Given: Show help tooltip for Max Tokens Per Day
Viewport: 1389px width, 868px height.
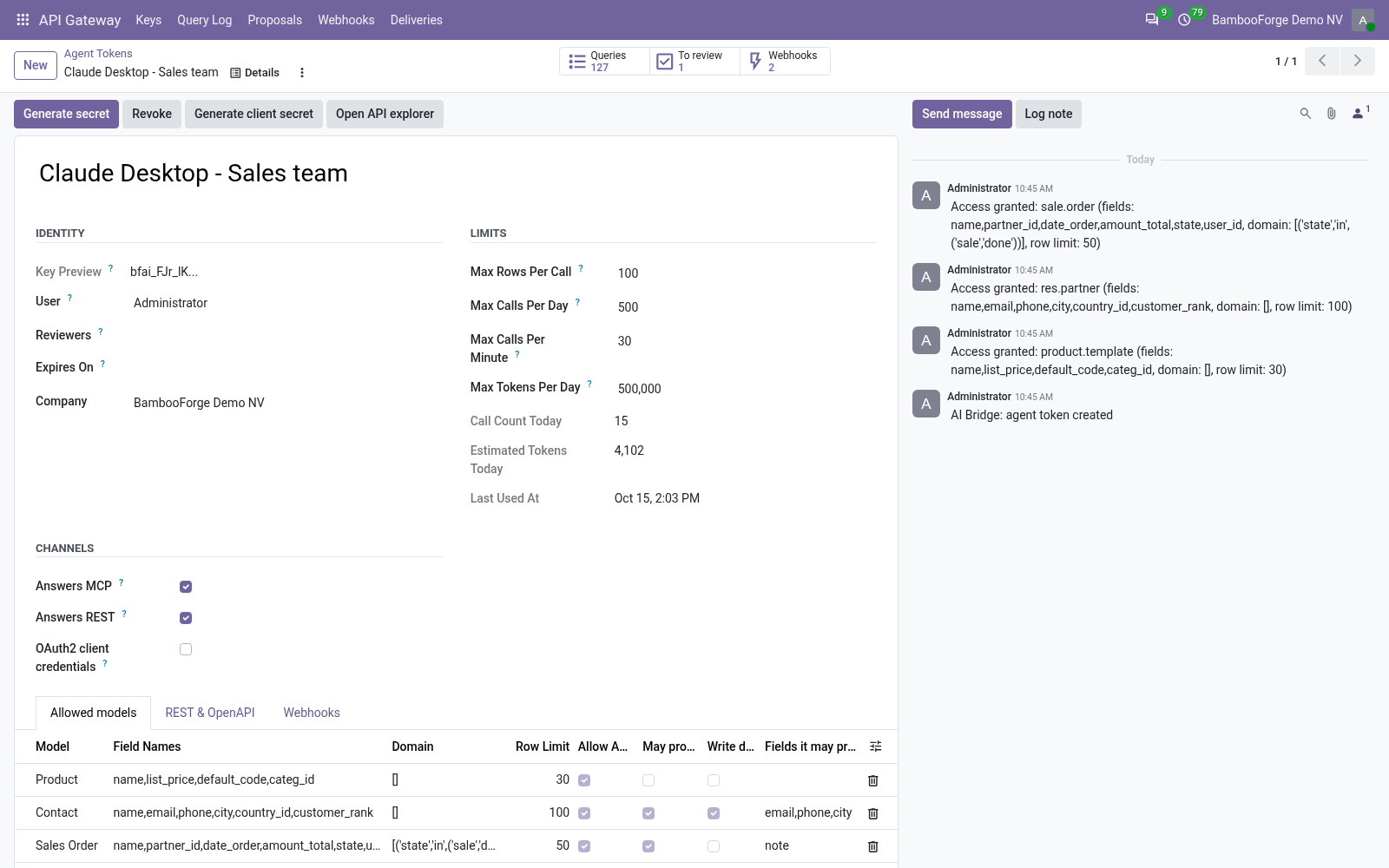Looking at the screenshot, I should coord(589,384).
